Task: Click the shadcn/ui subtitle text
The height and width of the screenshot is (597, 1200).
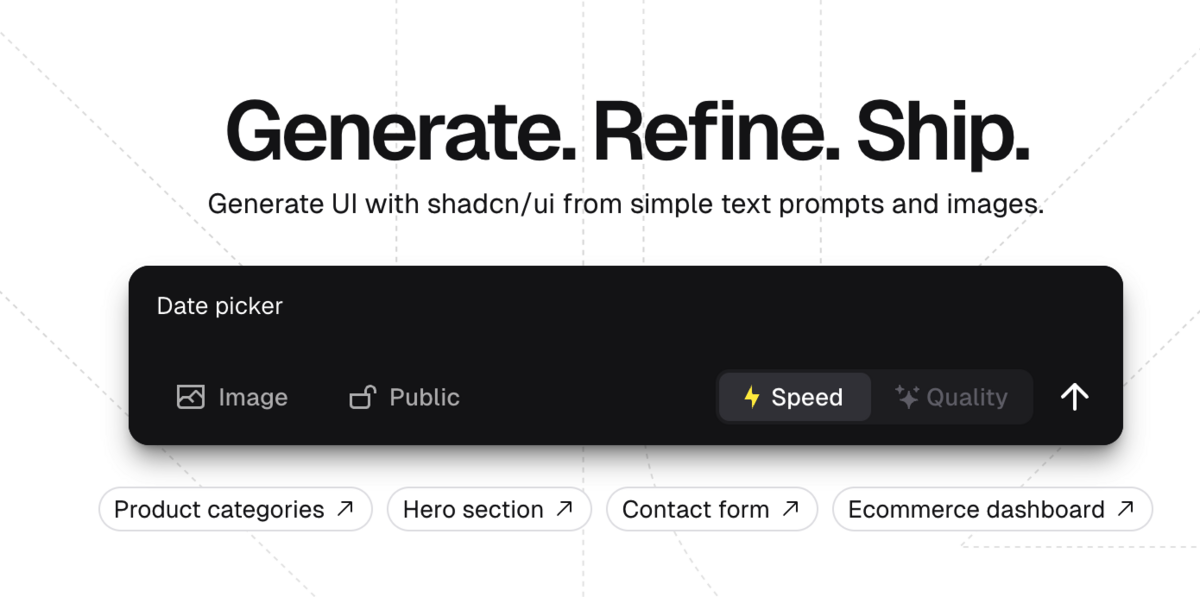Action: coord(626,204)
